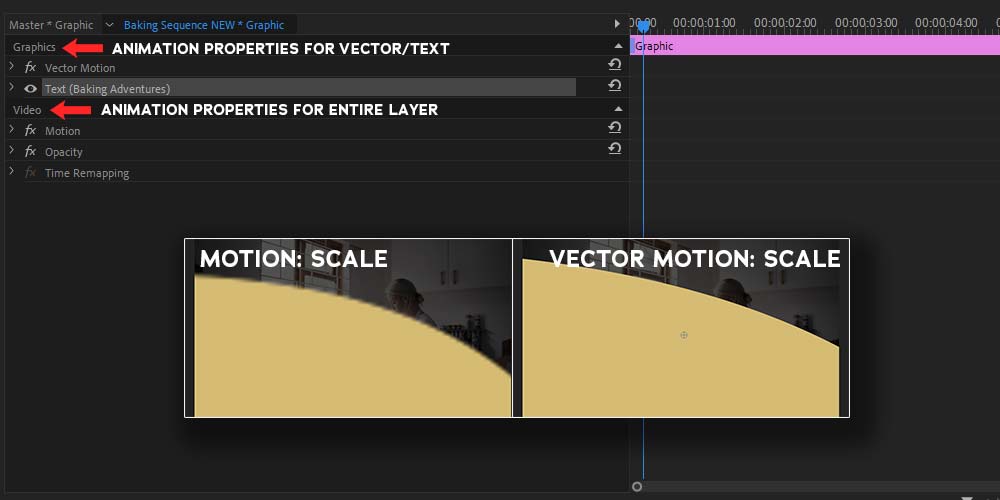Click the zoom scroll handle below the timeline
Image resolution: width=1000 pixels, height=500 pixels.
coord(637,487)
